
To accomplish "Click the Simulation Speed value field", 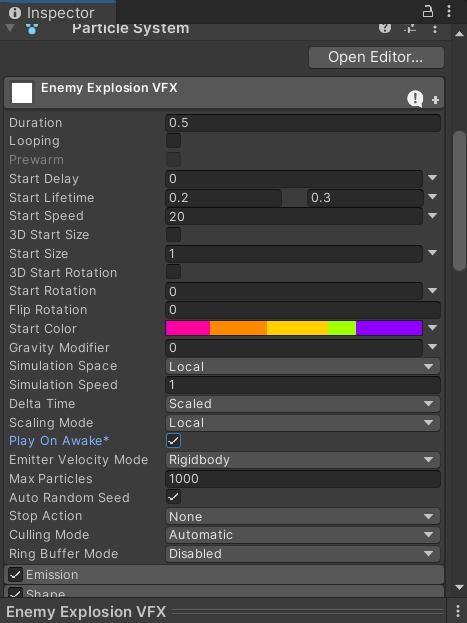I will [x=303, y=385].
